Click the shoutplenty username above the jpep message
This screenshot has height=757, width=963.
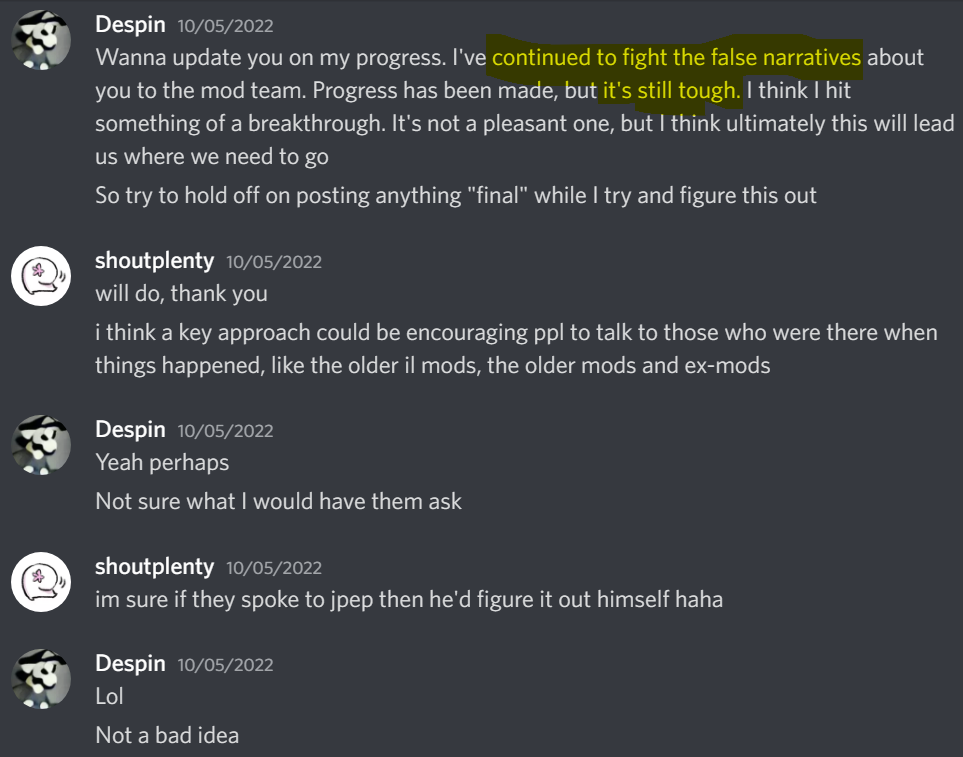pos(154,567)
